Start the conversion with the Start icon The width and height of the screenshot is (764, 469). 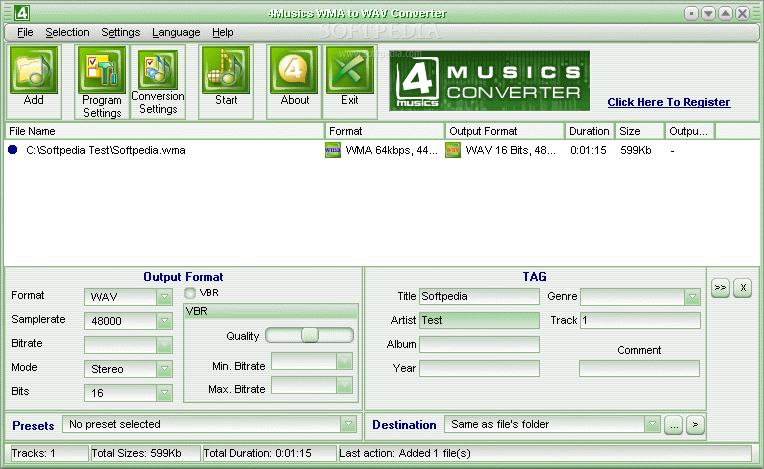(226, 70)
